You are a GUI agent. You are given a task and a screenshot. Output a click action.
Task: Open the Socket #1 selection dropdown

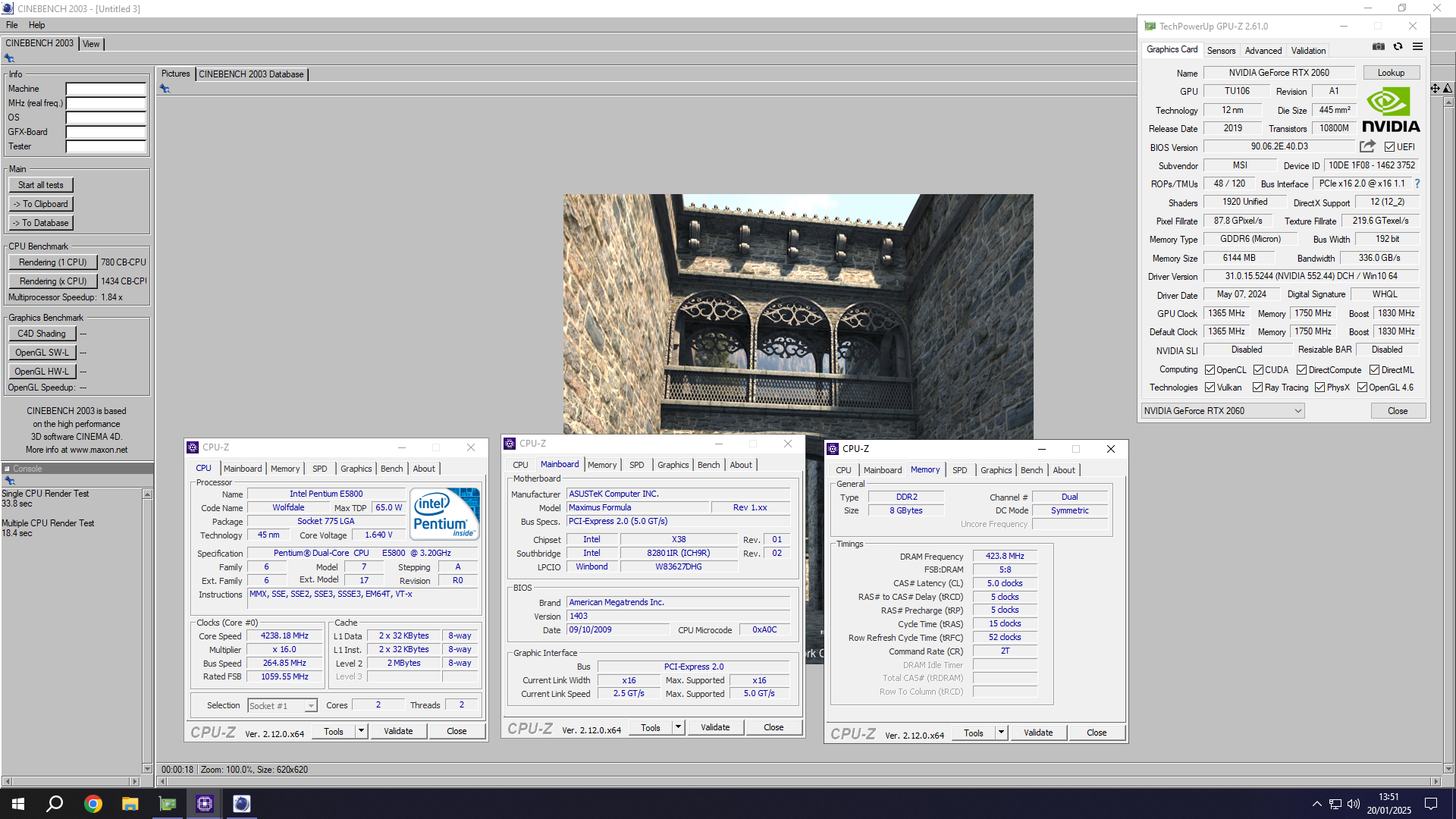[x=282, y=706]
